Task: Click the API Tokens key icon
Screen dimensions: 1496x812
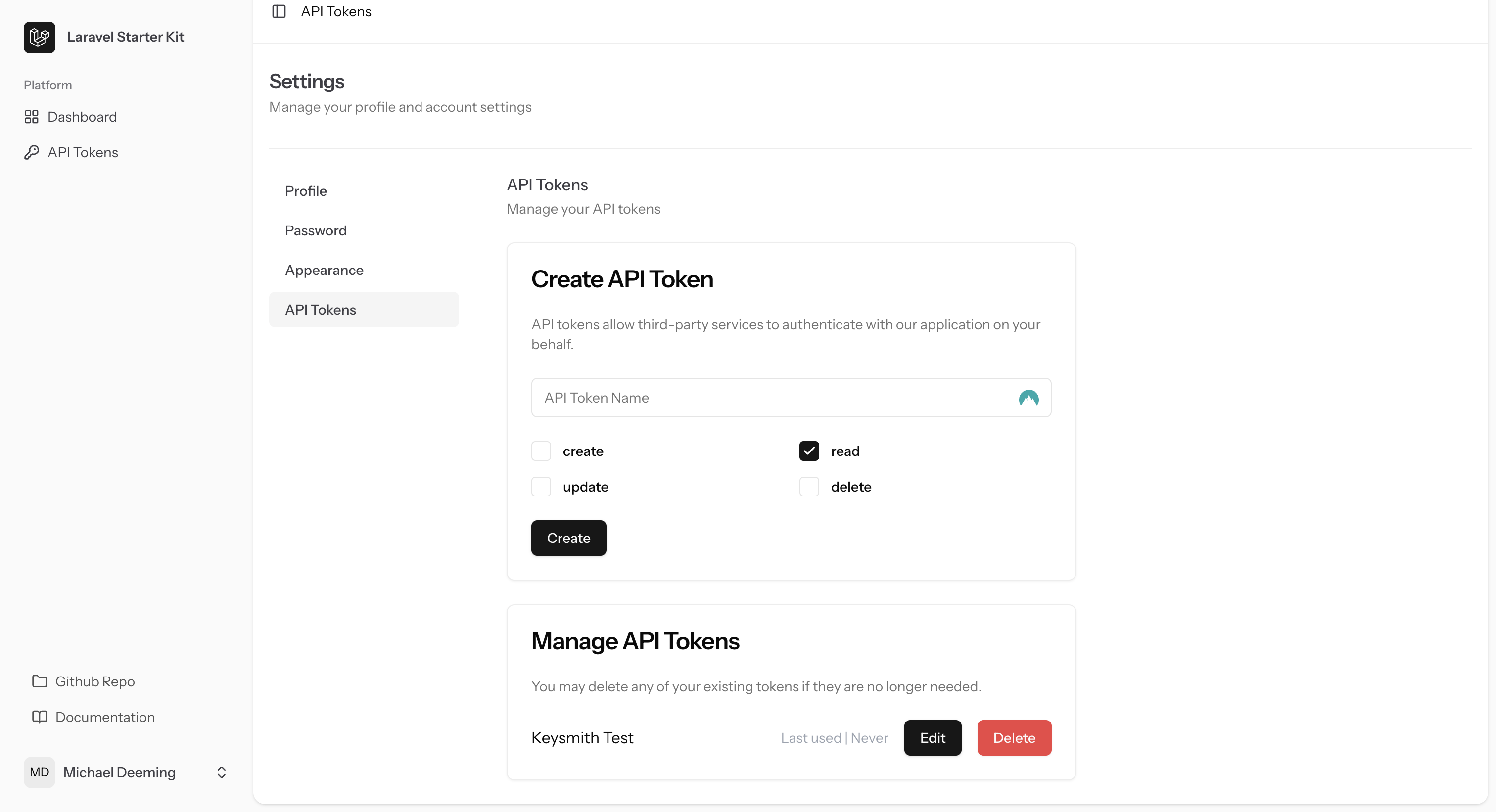Action: pyautogui.click(x=31, y=153)
